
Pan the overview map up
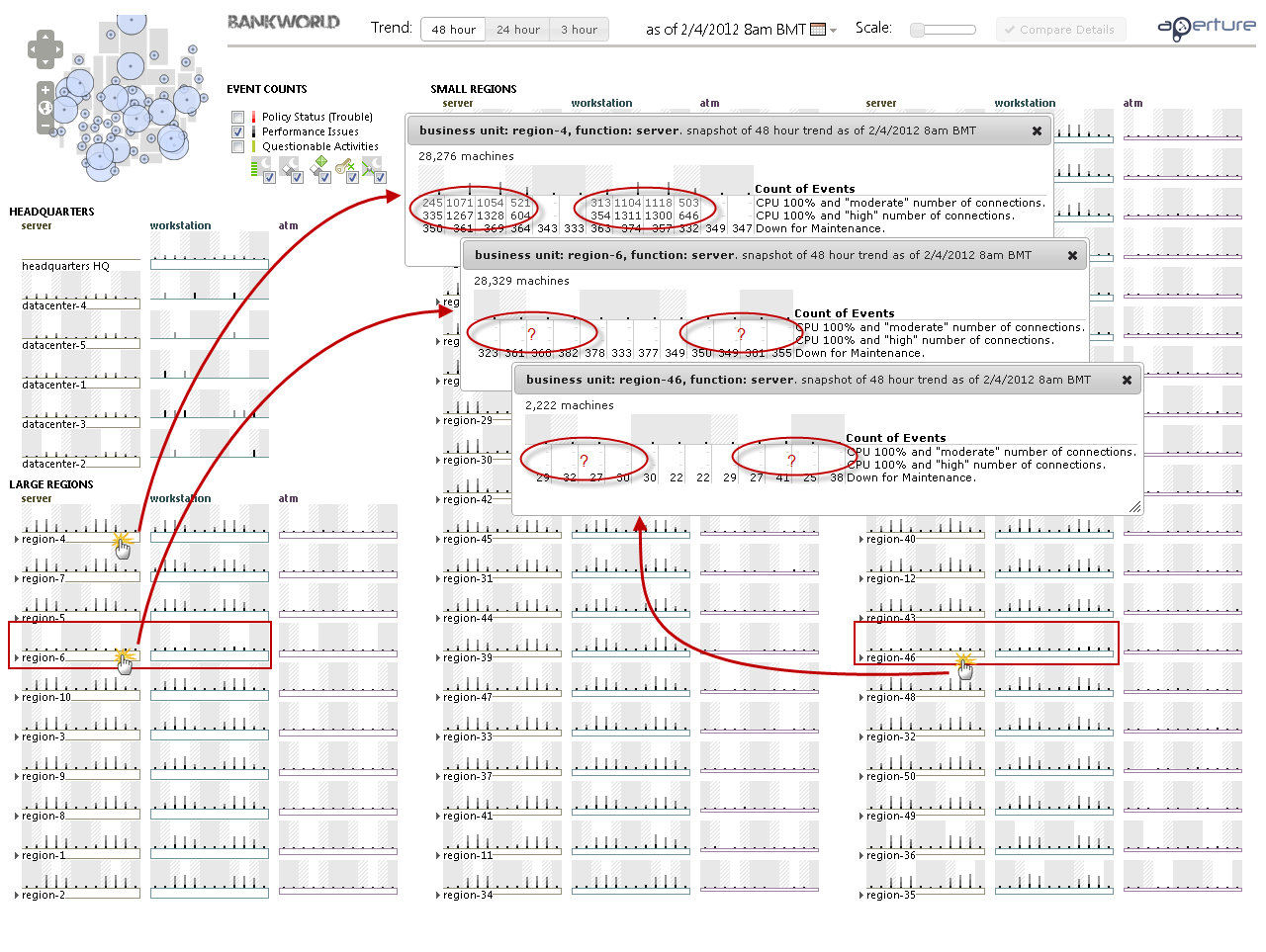[45, 37]
